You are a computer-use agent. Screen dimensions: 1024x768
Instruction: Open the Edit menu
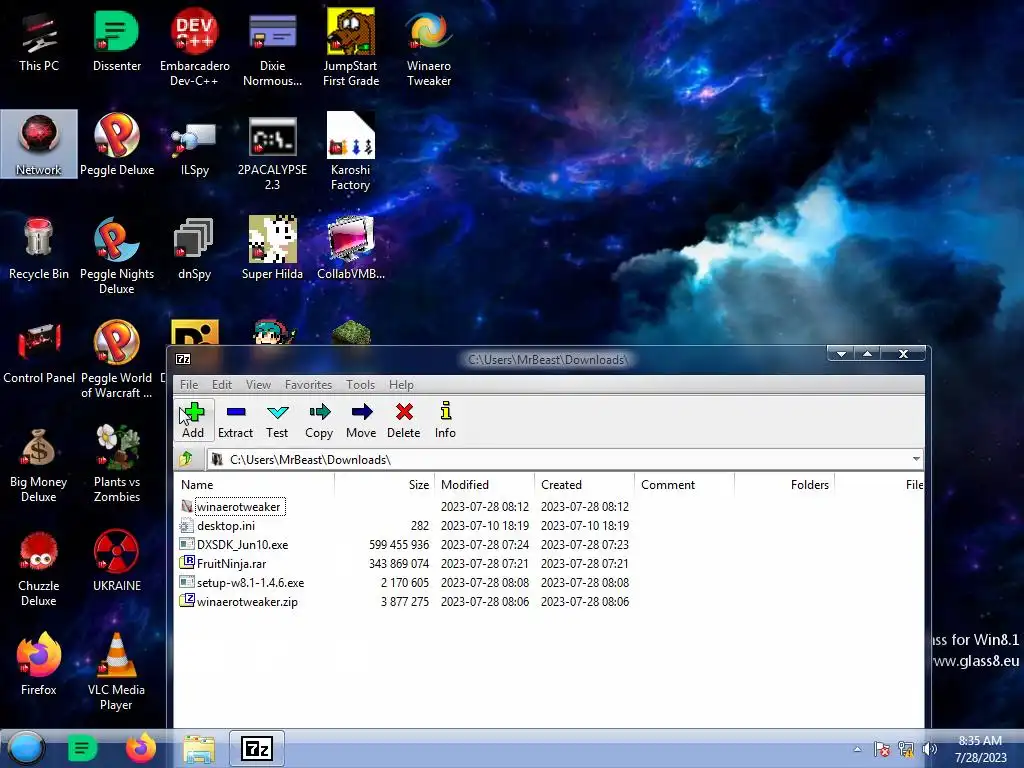pyautogui.click(x=221, y=385)
